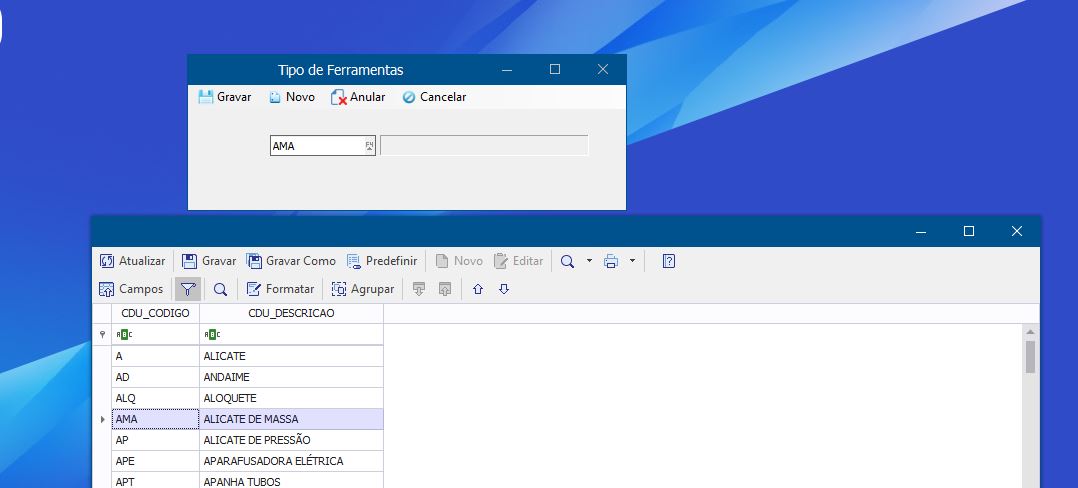The height and width of the screenshot is (488, 1078).
Task: Click the empty description input field
Action: 484,146
